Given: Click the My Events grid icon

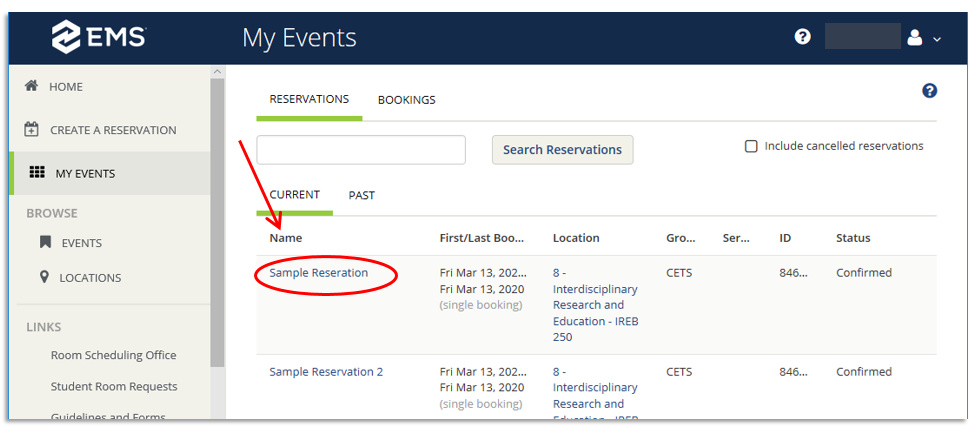Looking at the screenshot, I should (x=37, y=173).
